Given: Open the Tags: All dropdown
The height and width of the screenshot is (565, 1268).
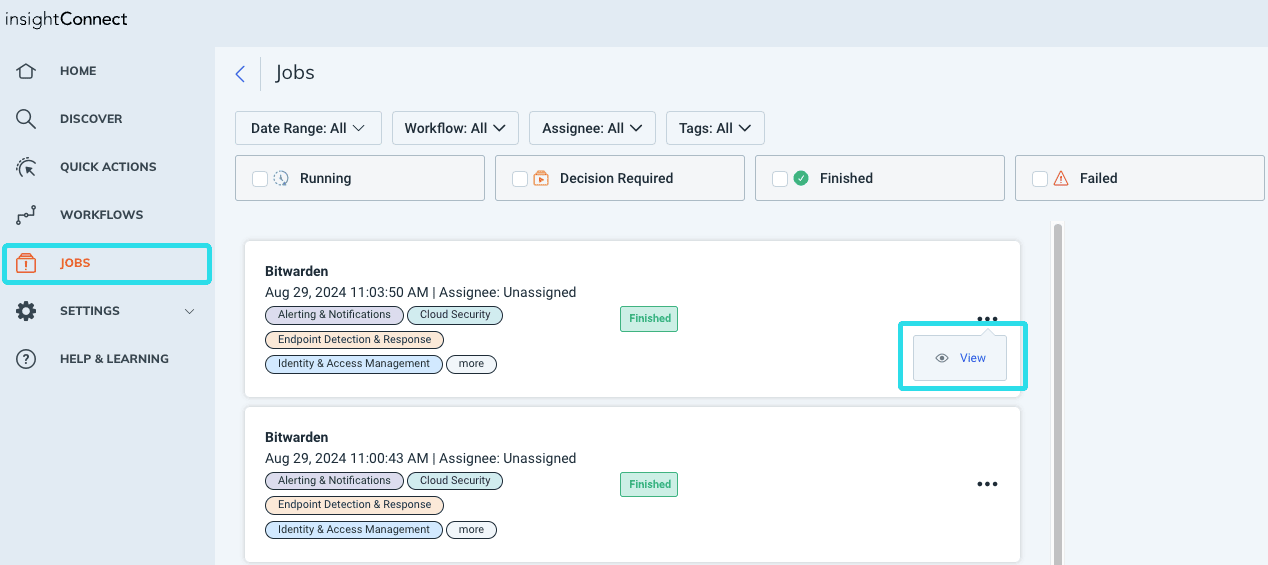Looking at the screenshot, I should [x=715, y=128].
